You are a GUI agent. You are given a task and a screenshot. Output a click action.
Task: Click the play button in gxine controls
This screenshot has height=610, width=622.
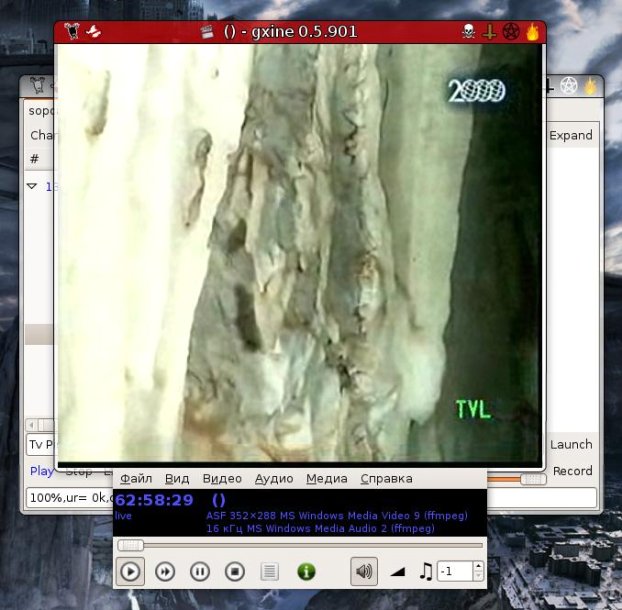tap(130, 572)
